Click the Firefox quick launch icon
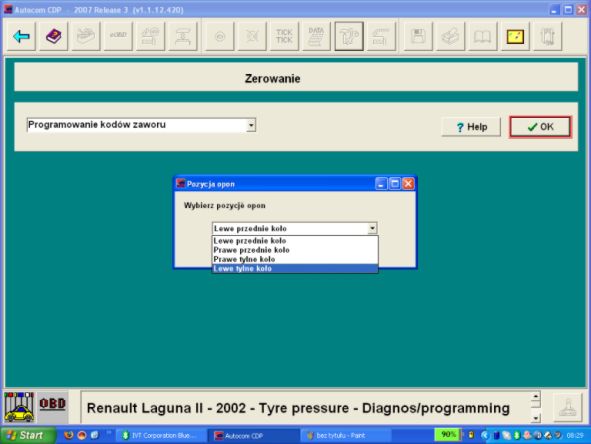 69,435
